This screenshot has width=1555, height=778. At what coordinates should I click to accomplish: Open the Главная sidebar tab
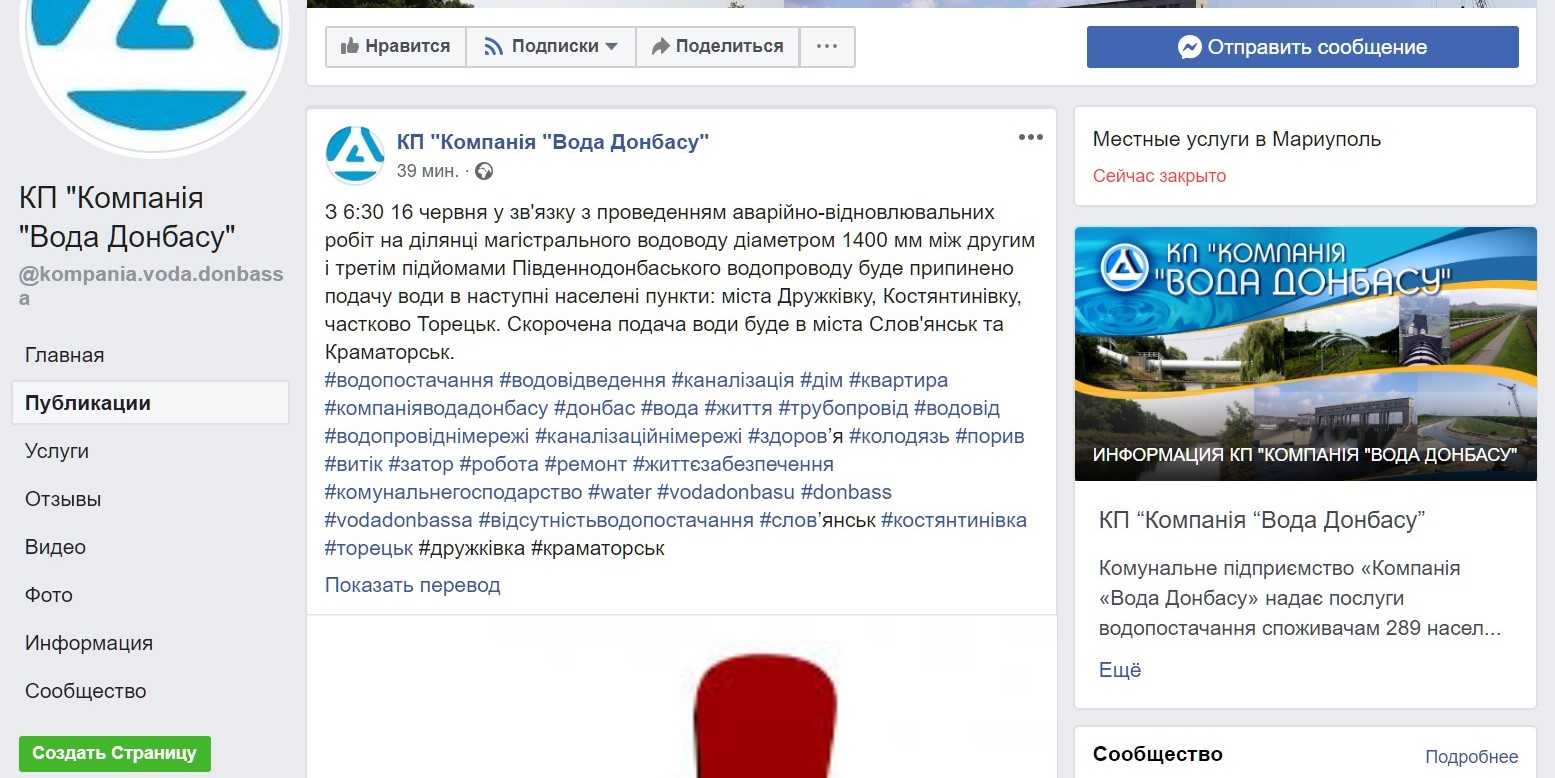click(x=65, y=355)
